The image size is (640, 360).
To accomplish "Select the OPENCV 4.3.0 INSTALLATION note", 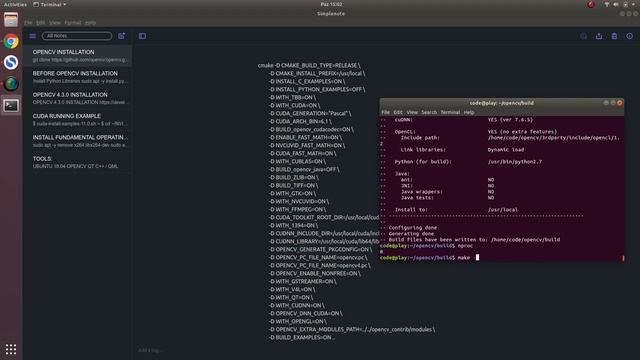I will point(78,98).
